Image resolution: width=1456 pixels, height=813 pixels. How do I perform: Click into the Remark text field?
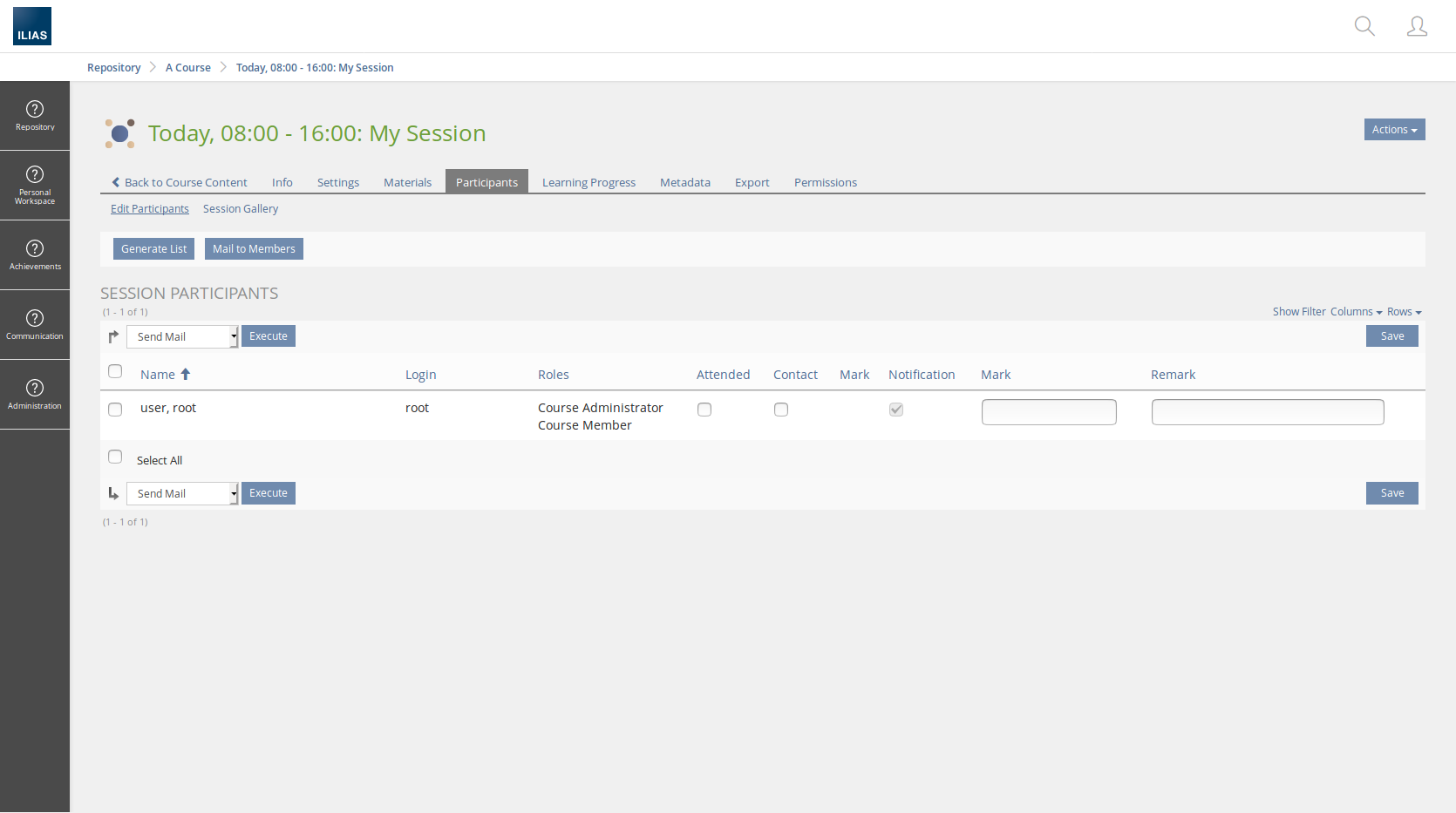coord(1267,412)
